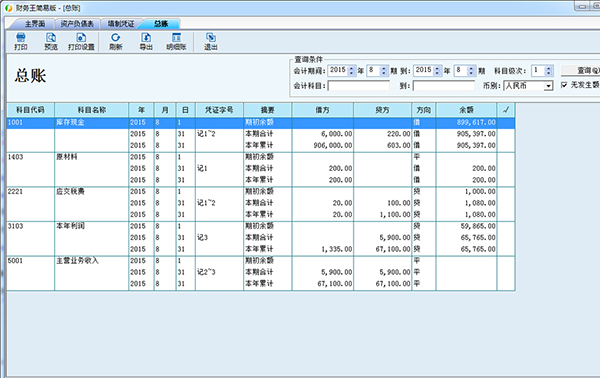Click the 余额 column header
Viewport: 600px width, 378px height.
point(466,110)
